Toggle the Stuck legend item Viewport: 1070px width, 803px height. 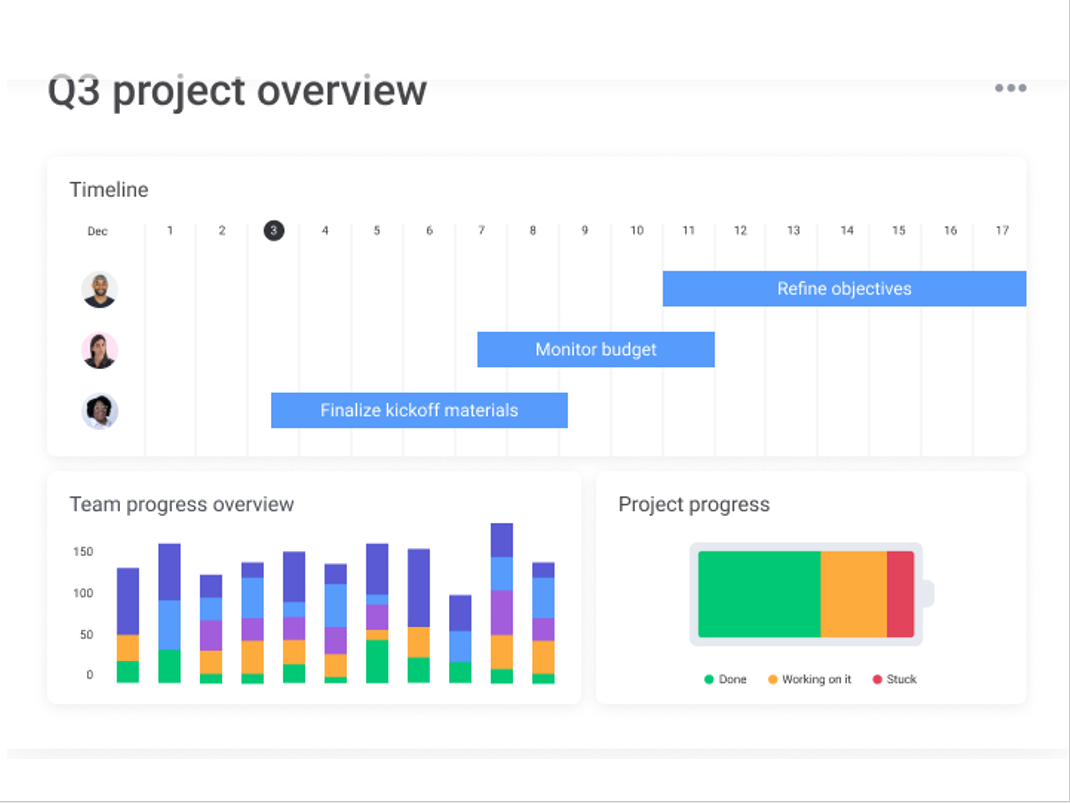coord(895,680)
